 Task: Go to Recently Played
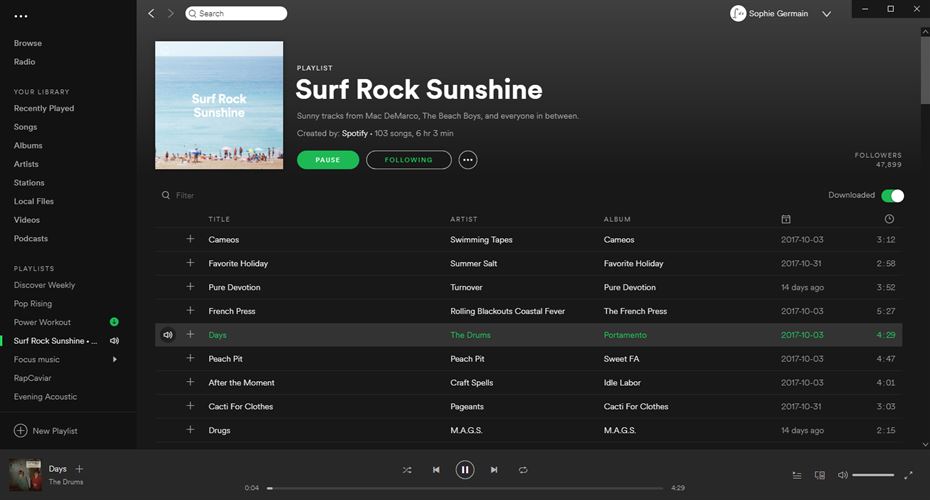(44, 109)
